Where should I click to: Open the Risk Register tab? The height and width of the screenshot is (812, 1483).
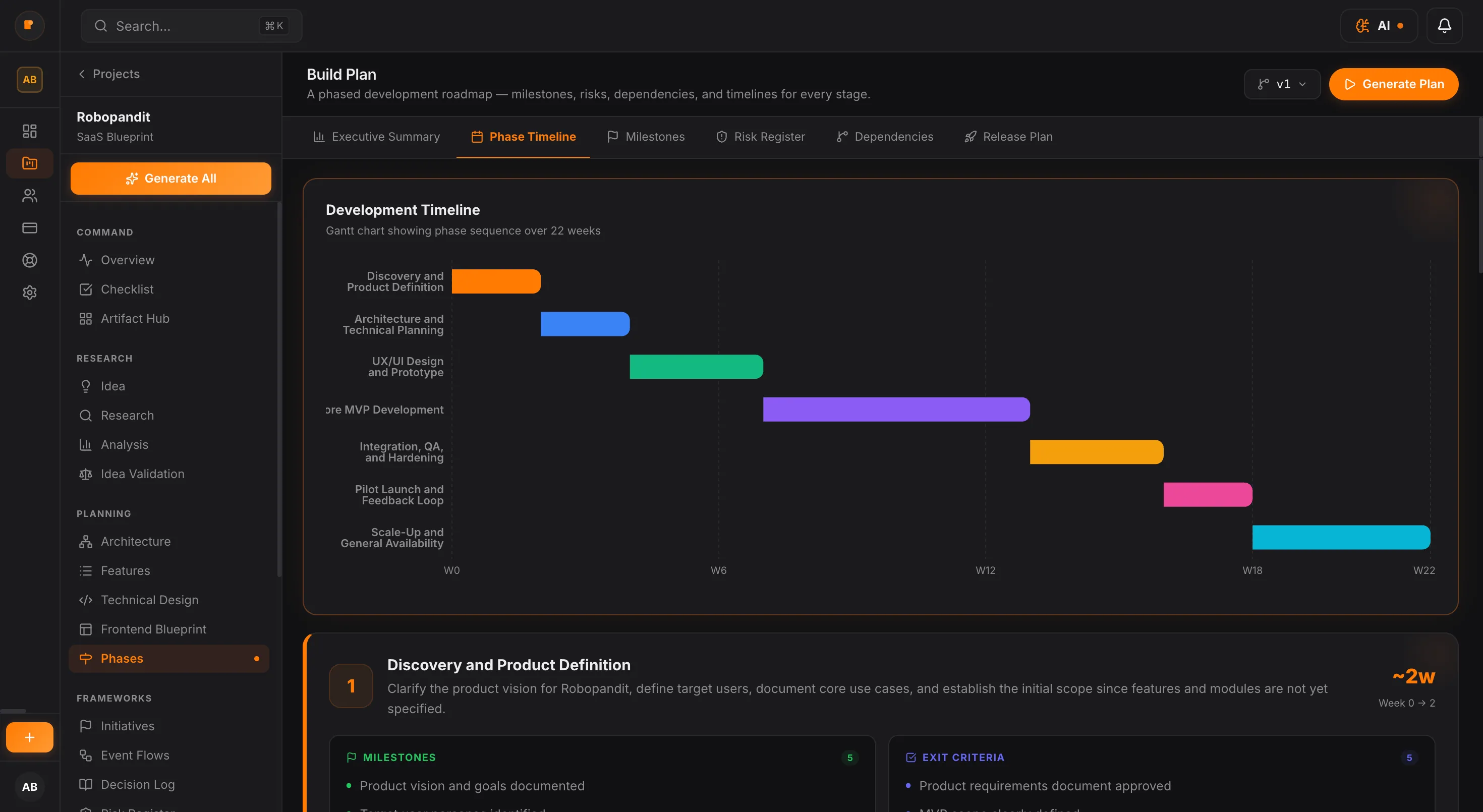760,136
